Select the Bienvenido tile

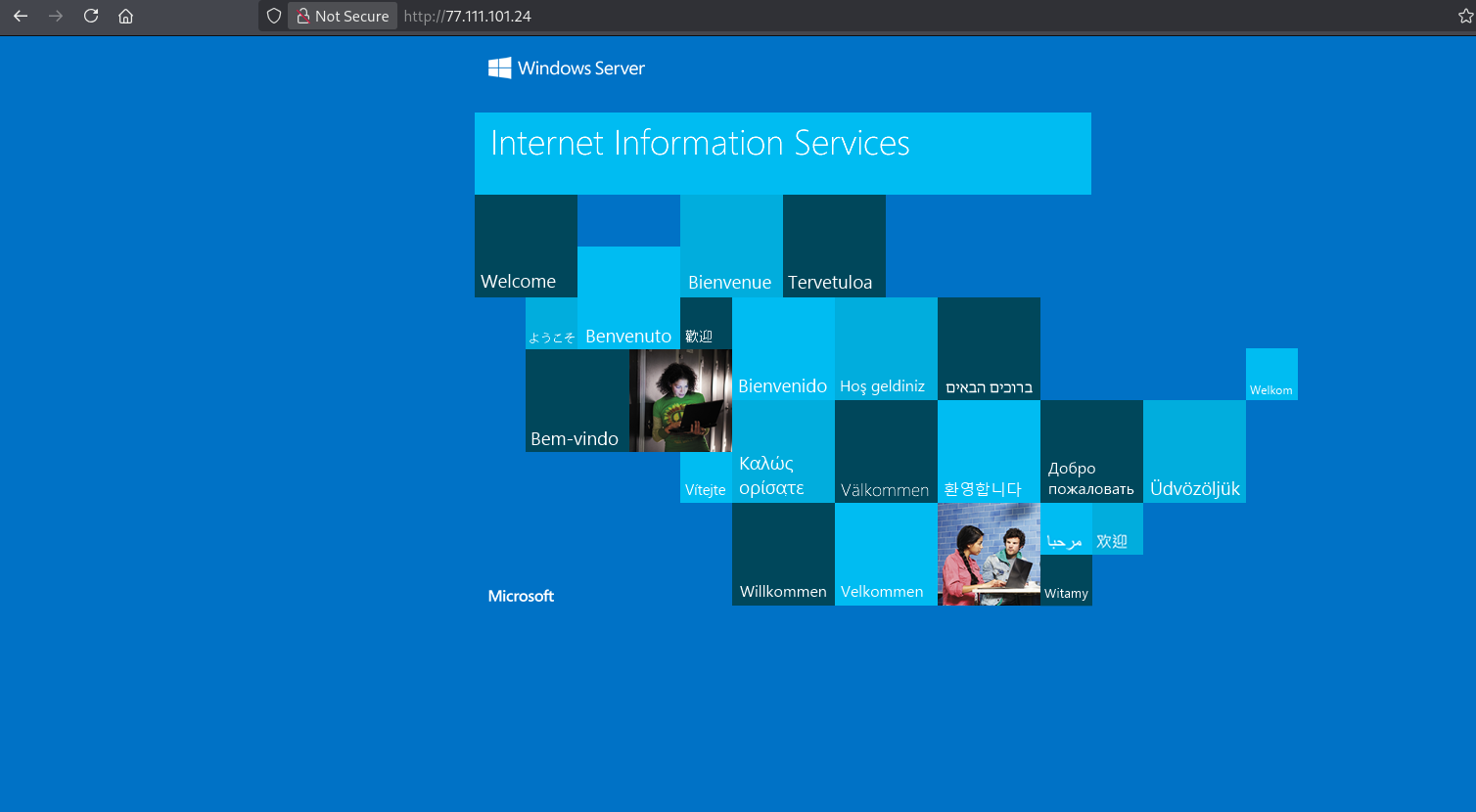[x=783, y=348]
